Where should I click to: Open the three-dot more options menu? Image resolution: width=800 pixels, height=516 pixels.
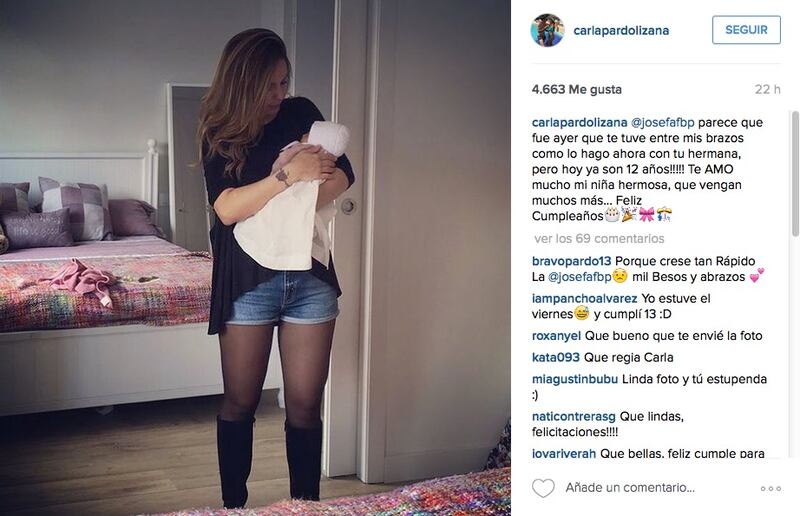point(770,489)
